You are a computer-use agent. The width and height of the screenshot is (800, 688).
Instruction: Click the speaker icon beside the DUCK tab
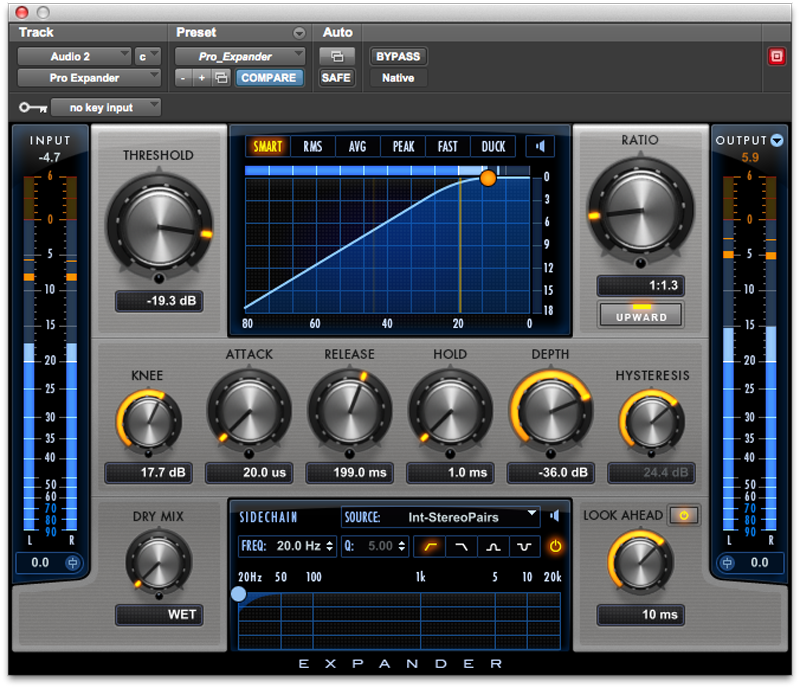coord(540,146)
